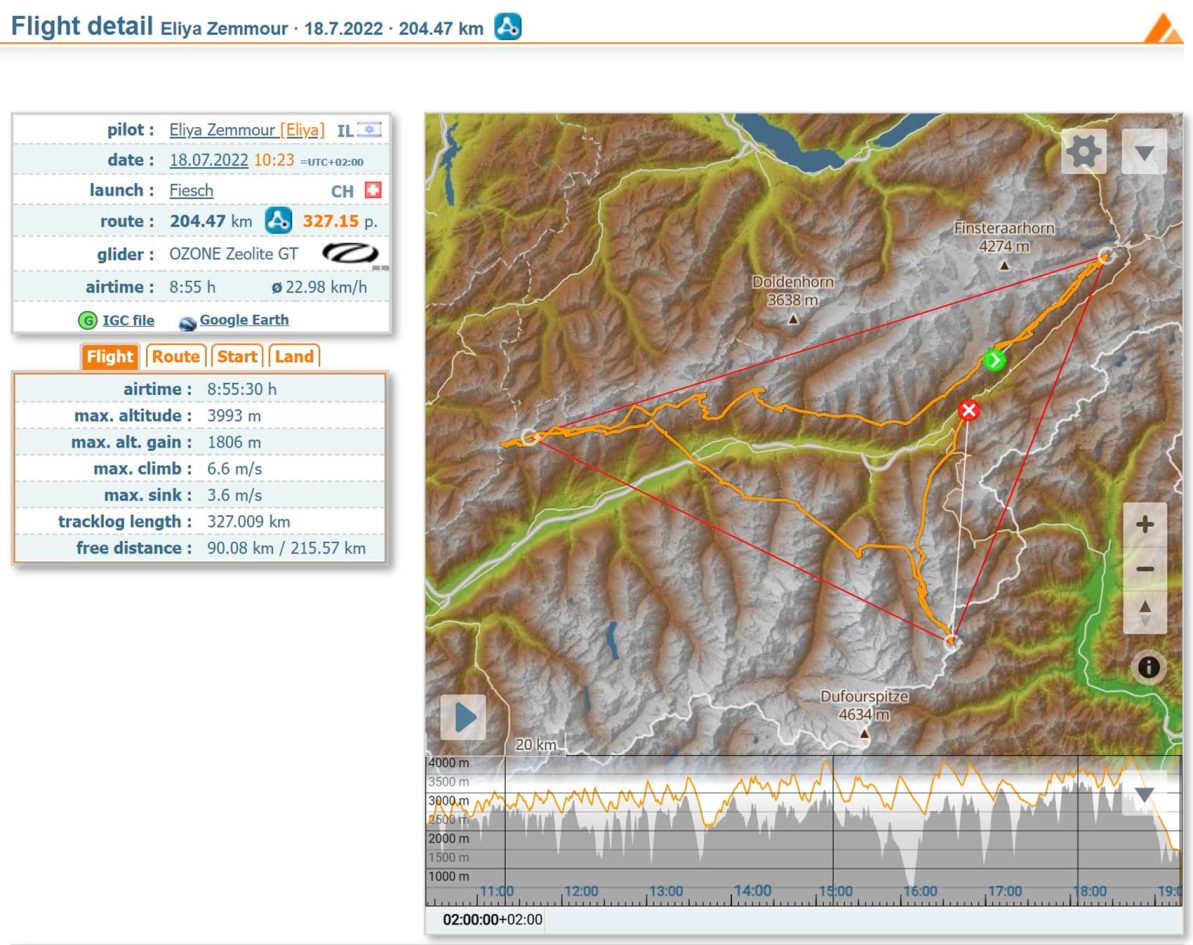
Task: Click the 8:55:30 h airtime value
Action: (242, 389)
